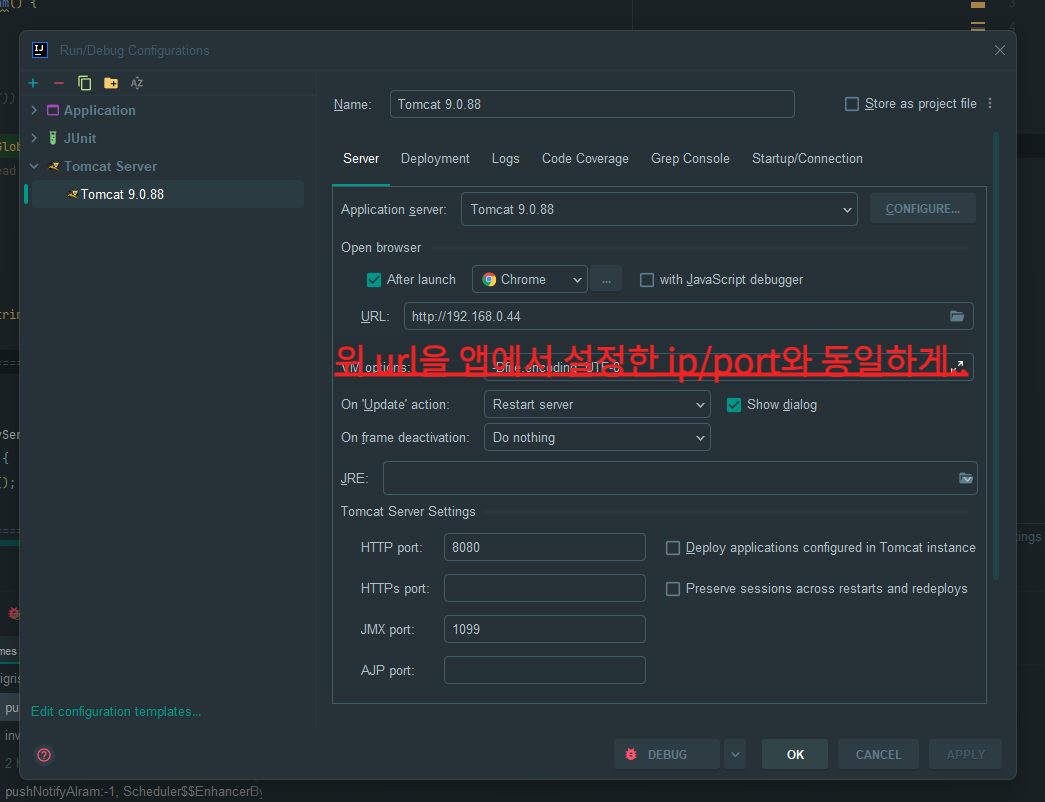This screenshot has width=1045, height=802.
Task: Click the HTTPs port field
Action: pyautogui.click(x=544, y=588)
